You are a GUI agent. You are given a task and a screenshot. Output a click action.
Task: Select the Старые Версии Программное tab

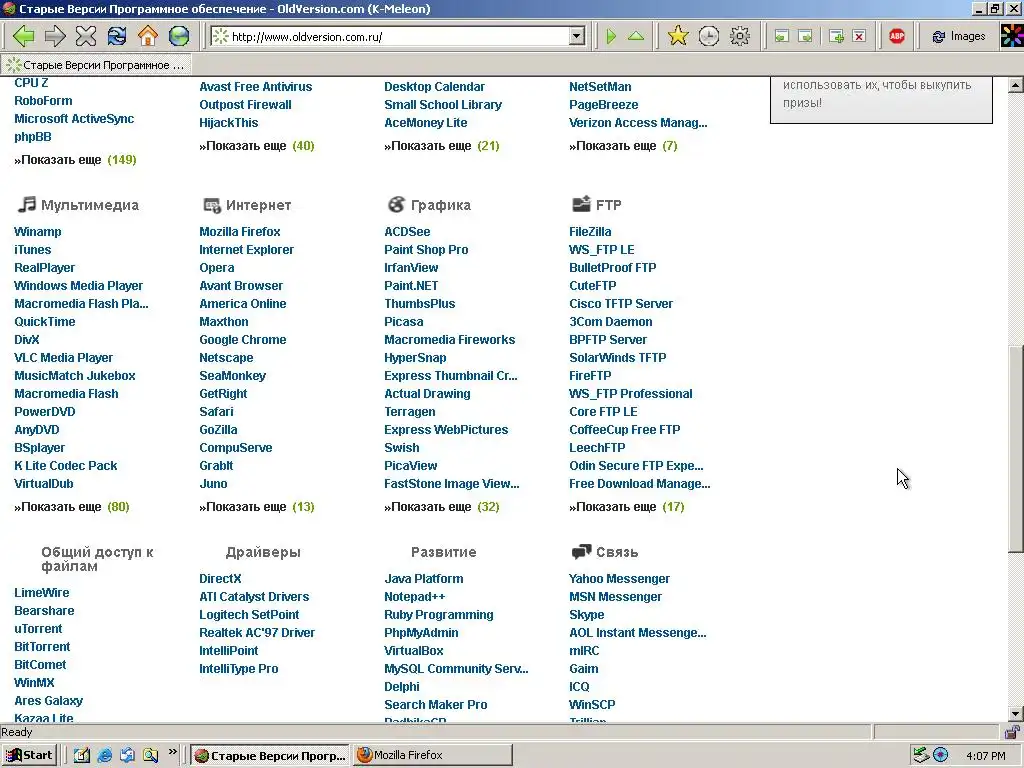[x=97, y=65]
